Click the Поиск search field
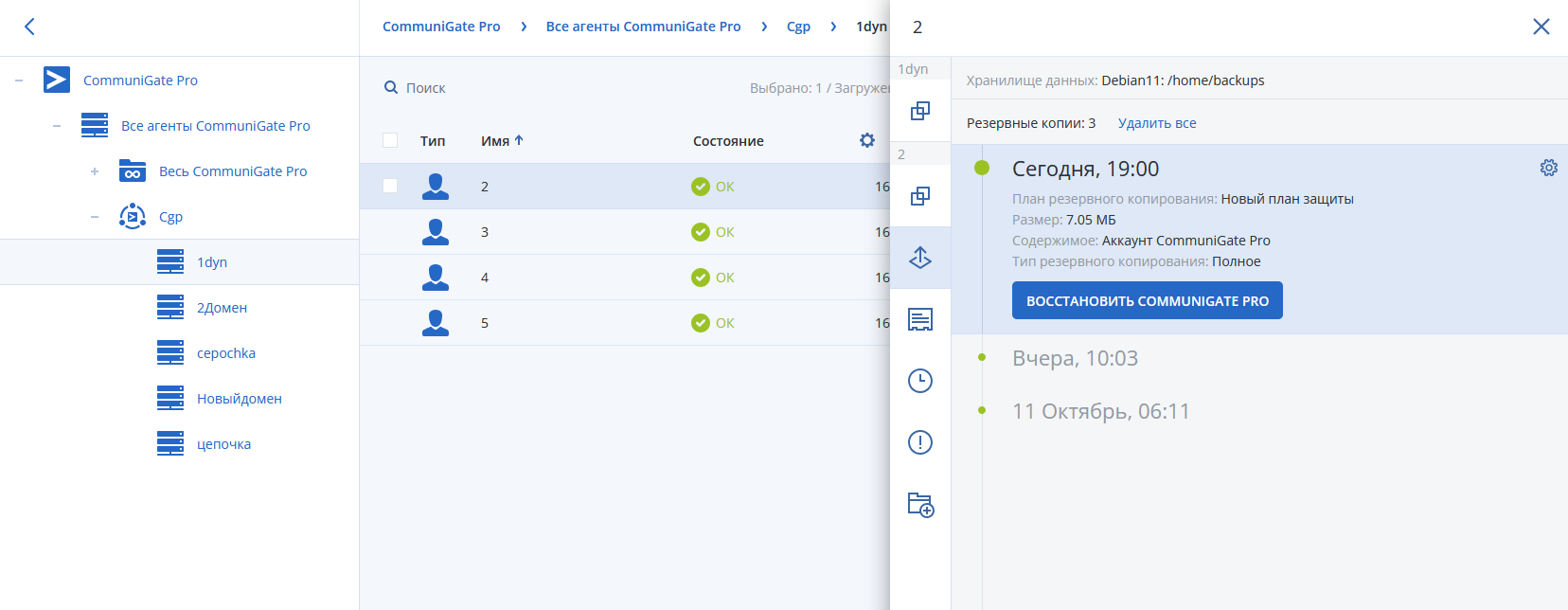Screen dimensions: 1568x610 point(425,88)
